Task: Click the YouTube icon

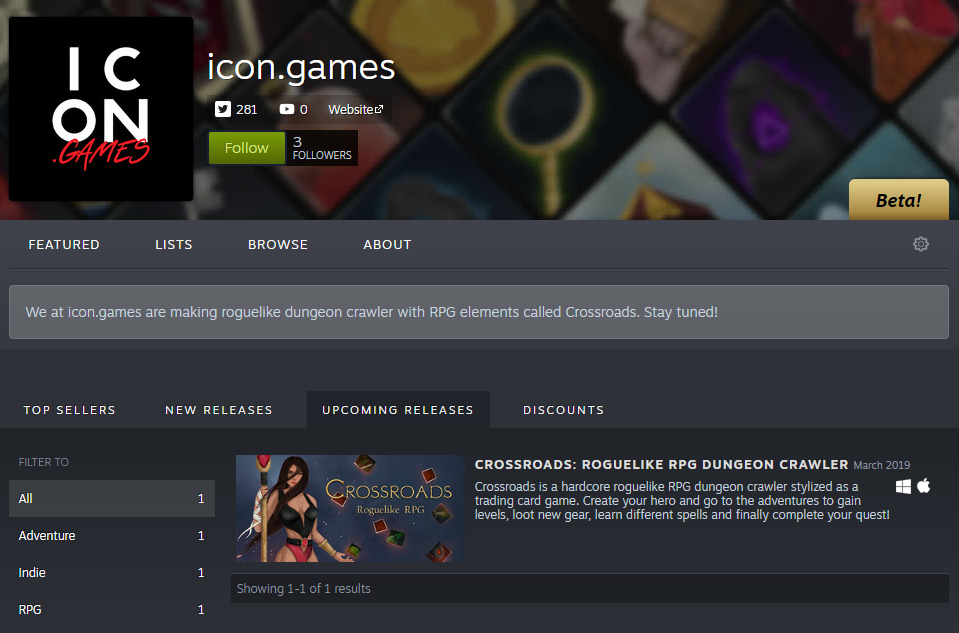Action: tap(286, 109)
